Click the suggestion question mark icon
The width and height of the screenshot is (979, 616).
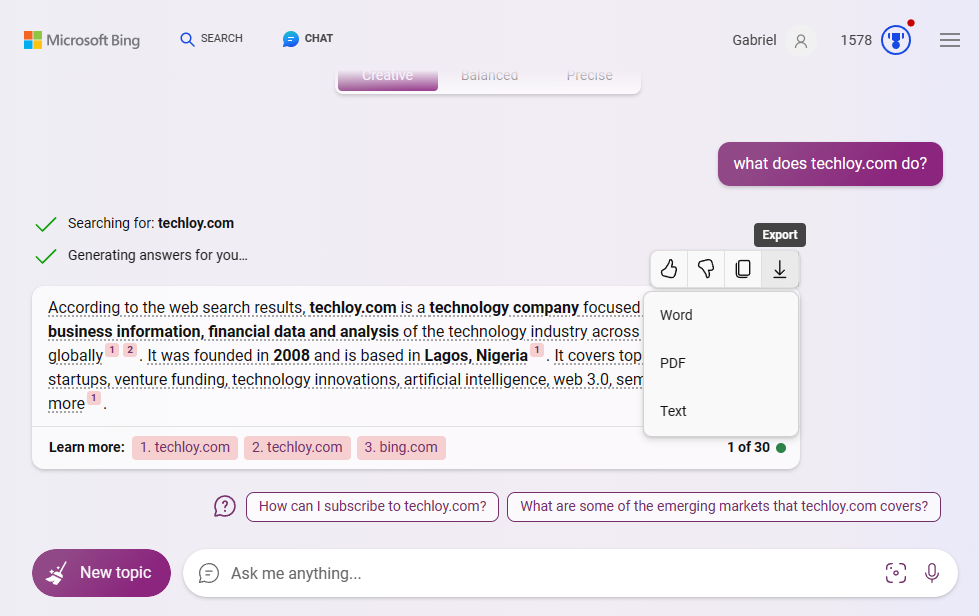pos(225,506)
